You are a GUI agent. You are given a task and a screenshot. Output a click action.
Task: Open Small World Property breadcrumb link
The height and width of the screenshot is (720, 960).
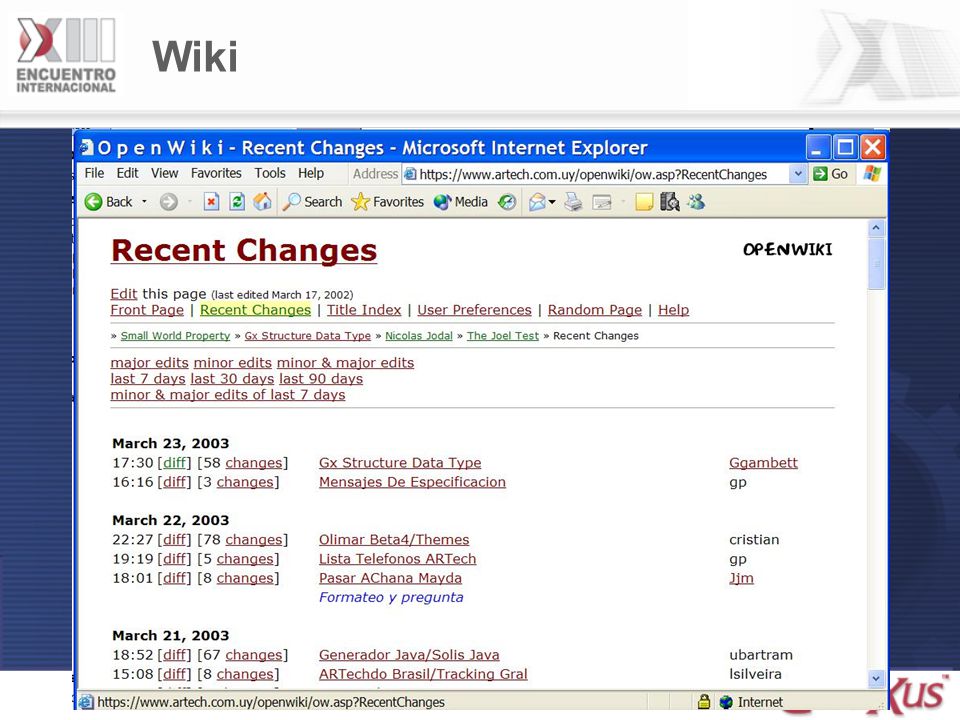click(175, 336)
